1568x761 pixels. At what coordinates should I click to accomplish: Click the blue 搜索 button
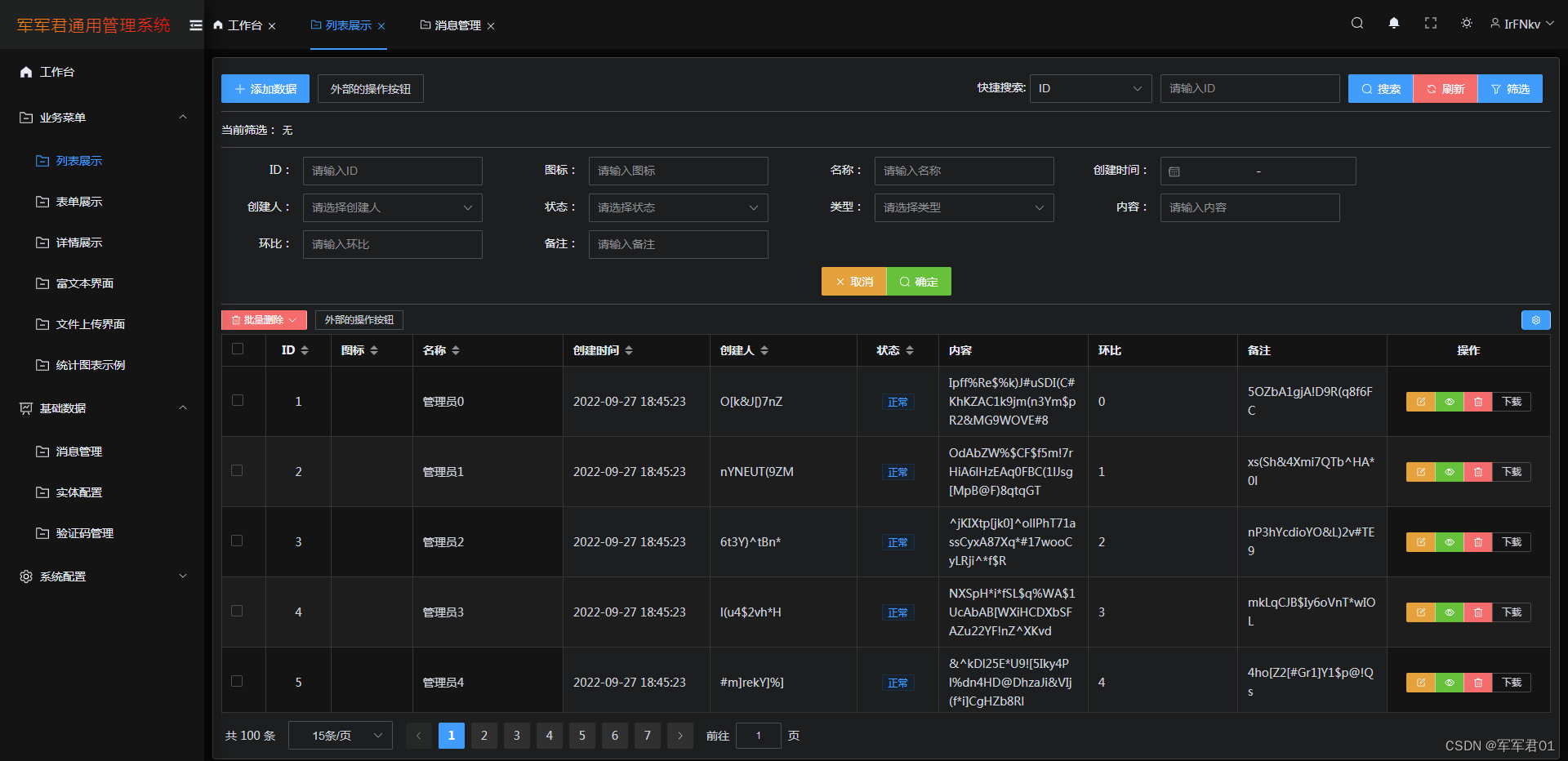1380,89
